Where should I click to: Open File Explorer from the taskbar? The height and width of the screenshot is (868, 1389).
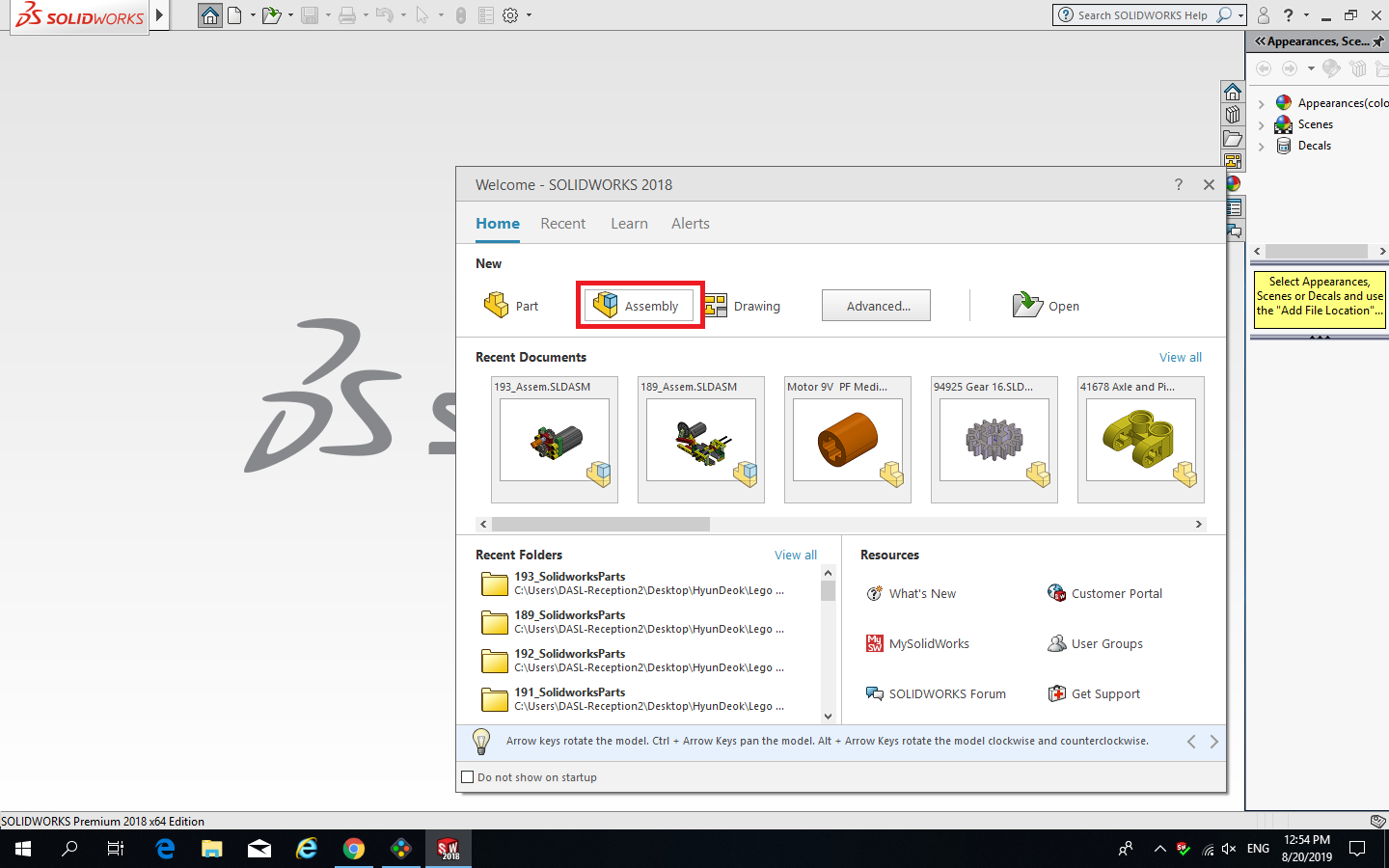[211, 849]
